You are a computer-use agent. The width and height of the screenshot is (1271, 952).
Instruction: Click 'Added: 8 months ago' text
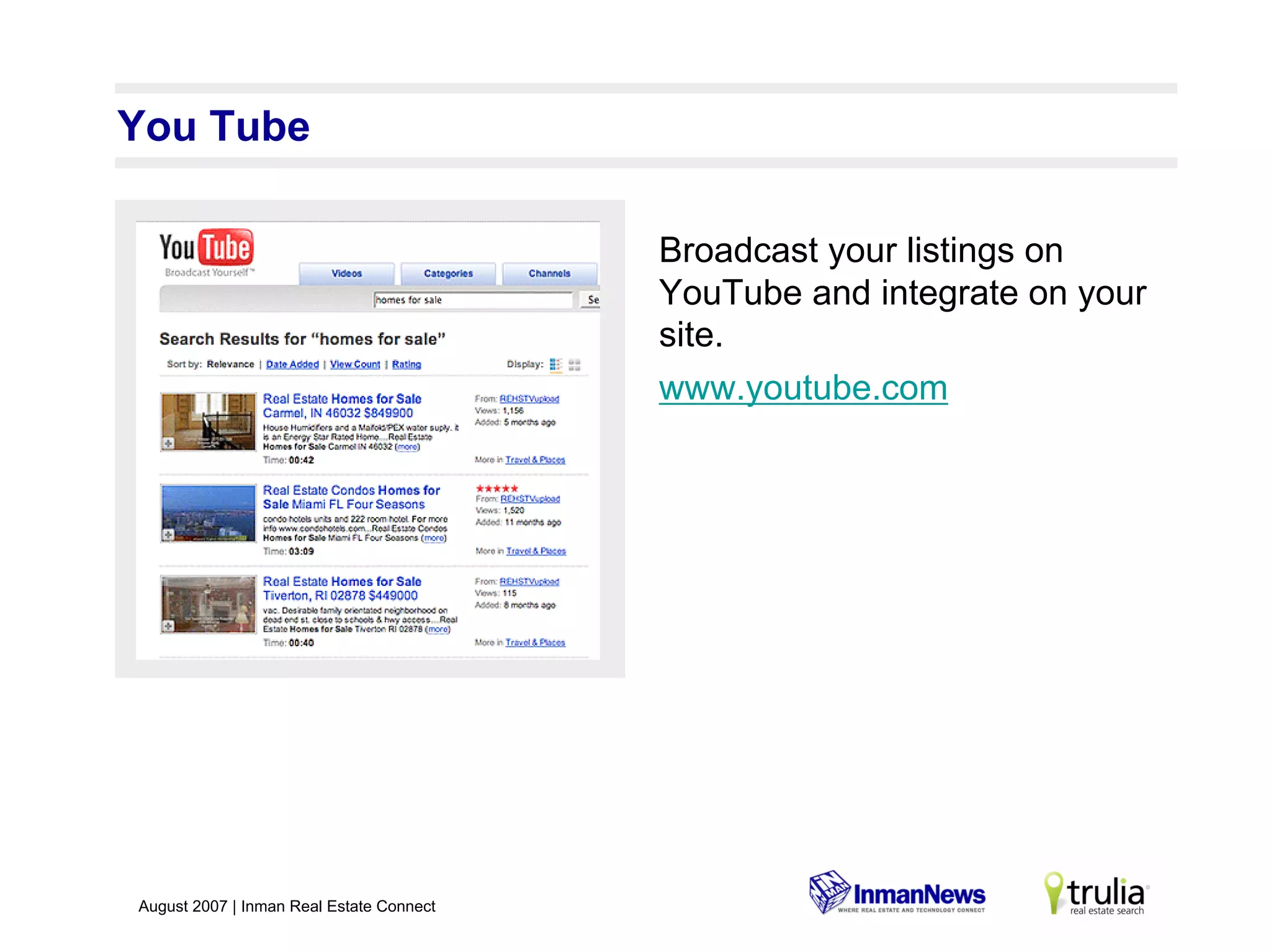click(x=515, y=605)
